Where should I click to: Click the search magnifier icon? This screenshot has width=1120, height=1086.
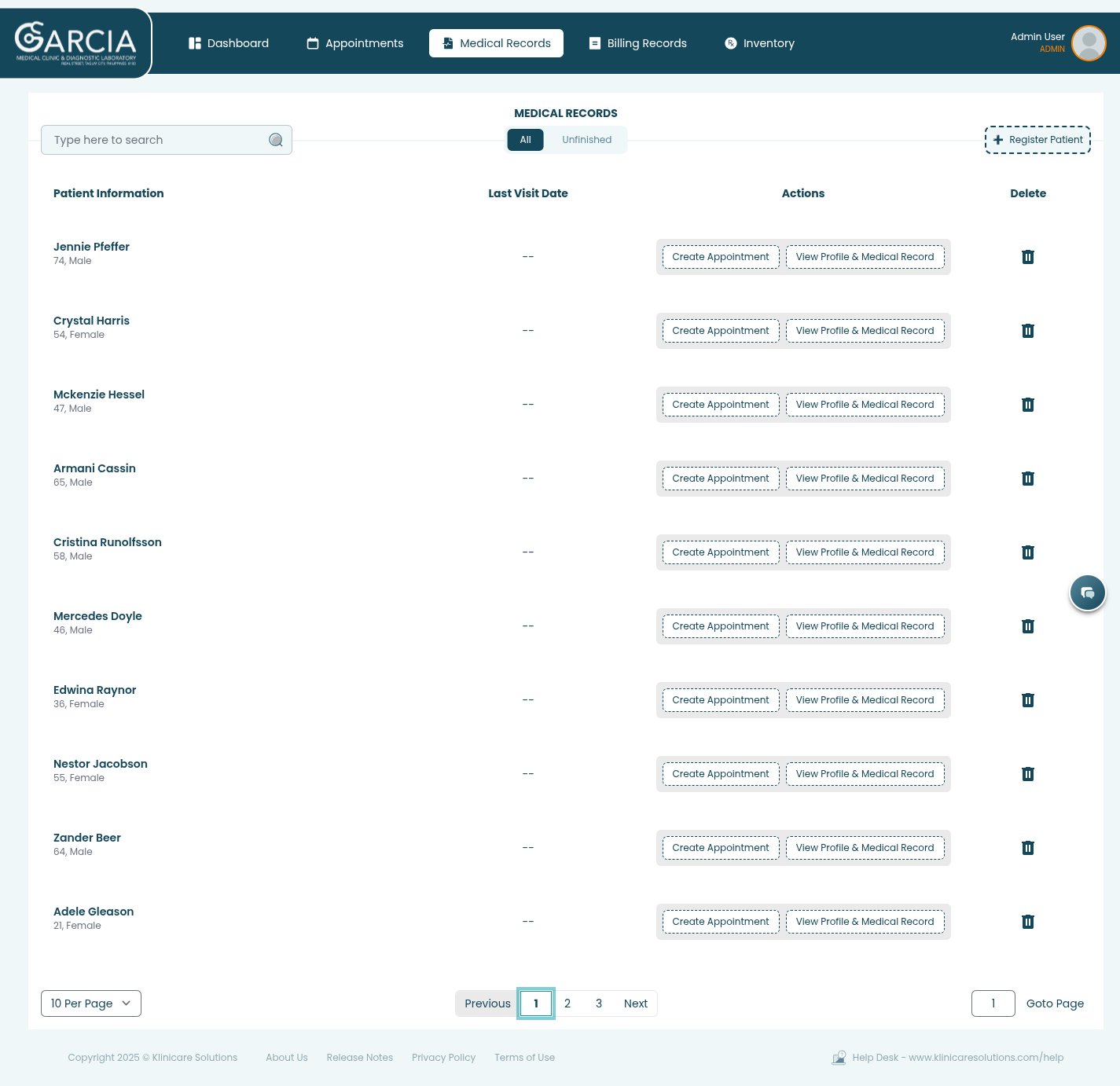pos(276,140)
